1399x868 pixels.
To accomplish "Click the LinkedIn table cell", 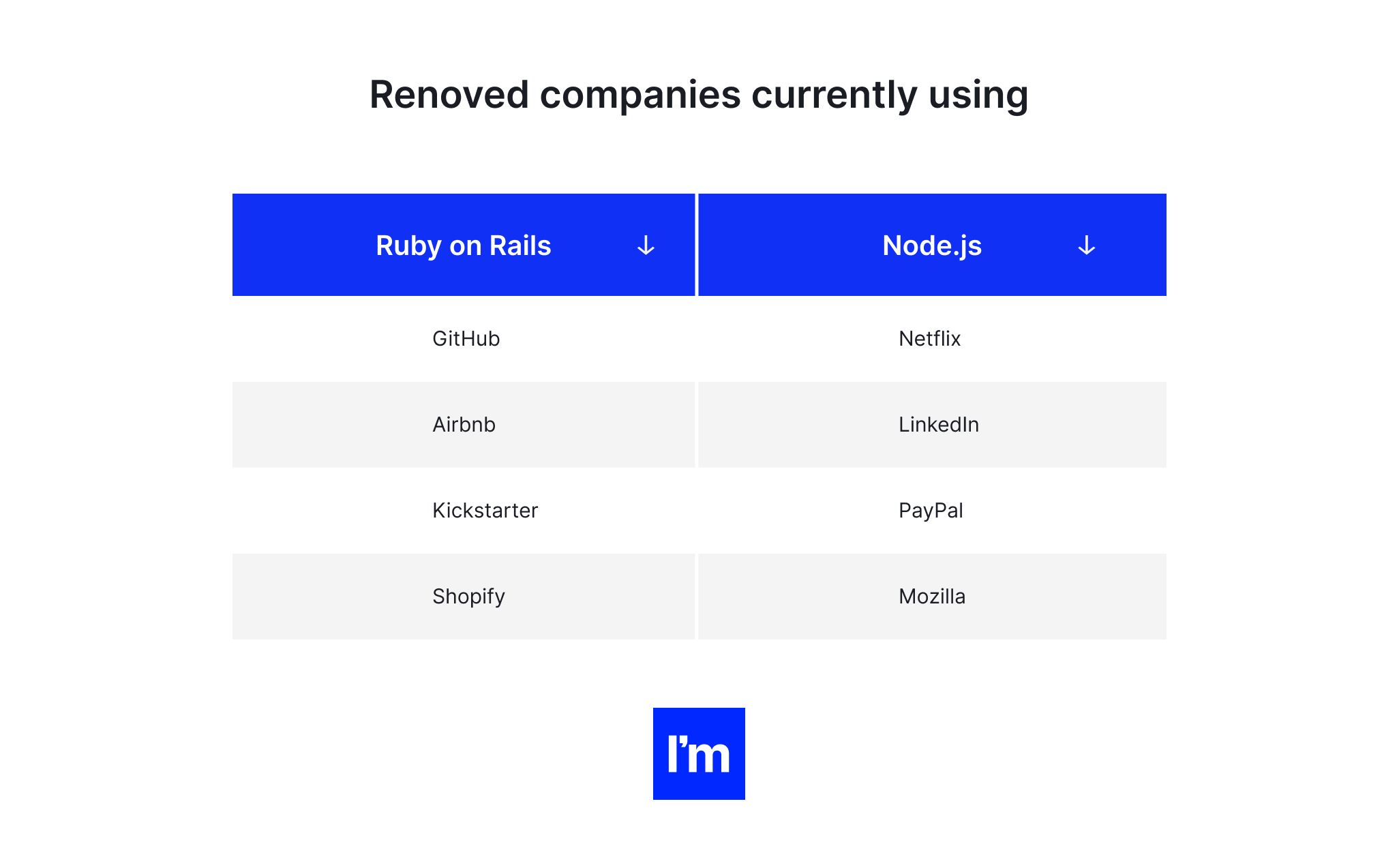I will pos(932,425).
